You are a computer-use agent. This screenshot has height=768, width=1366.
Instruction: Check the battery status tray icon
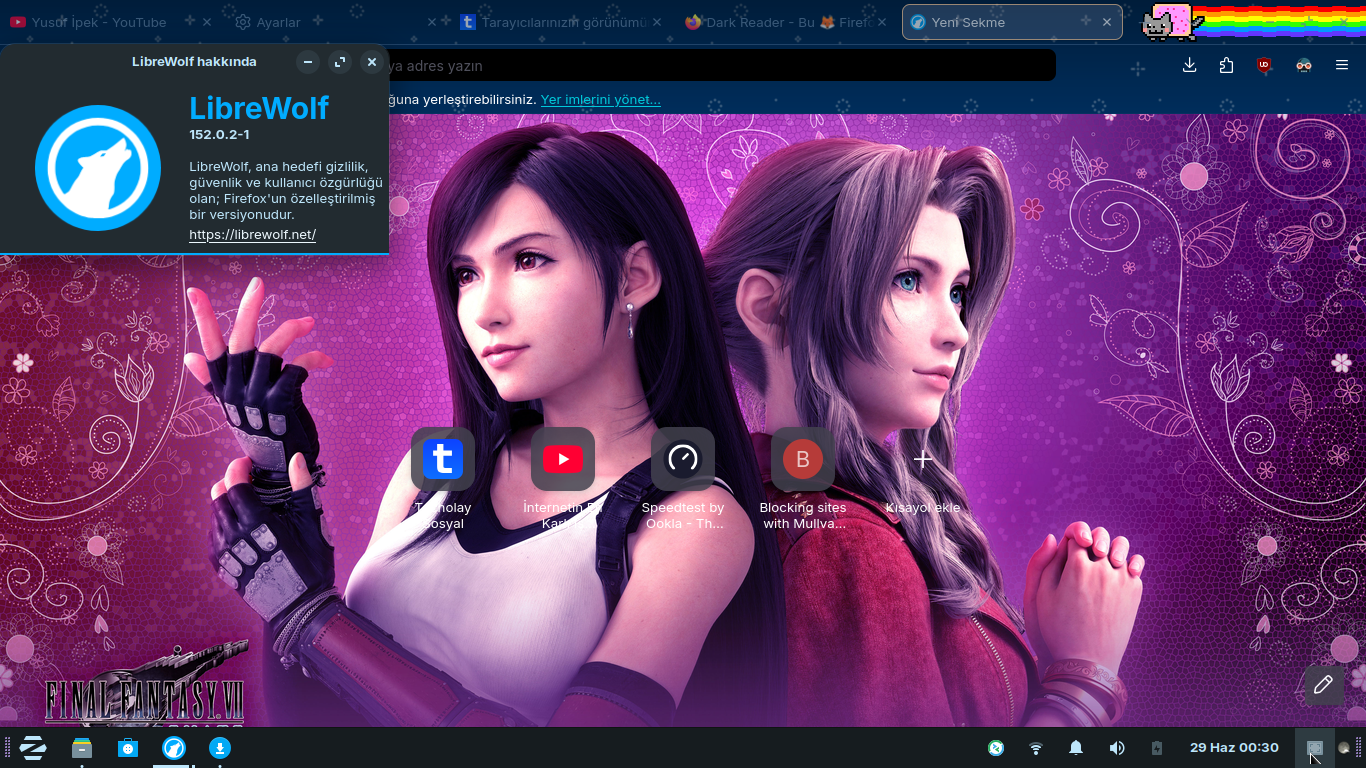coord(1157,748)
